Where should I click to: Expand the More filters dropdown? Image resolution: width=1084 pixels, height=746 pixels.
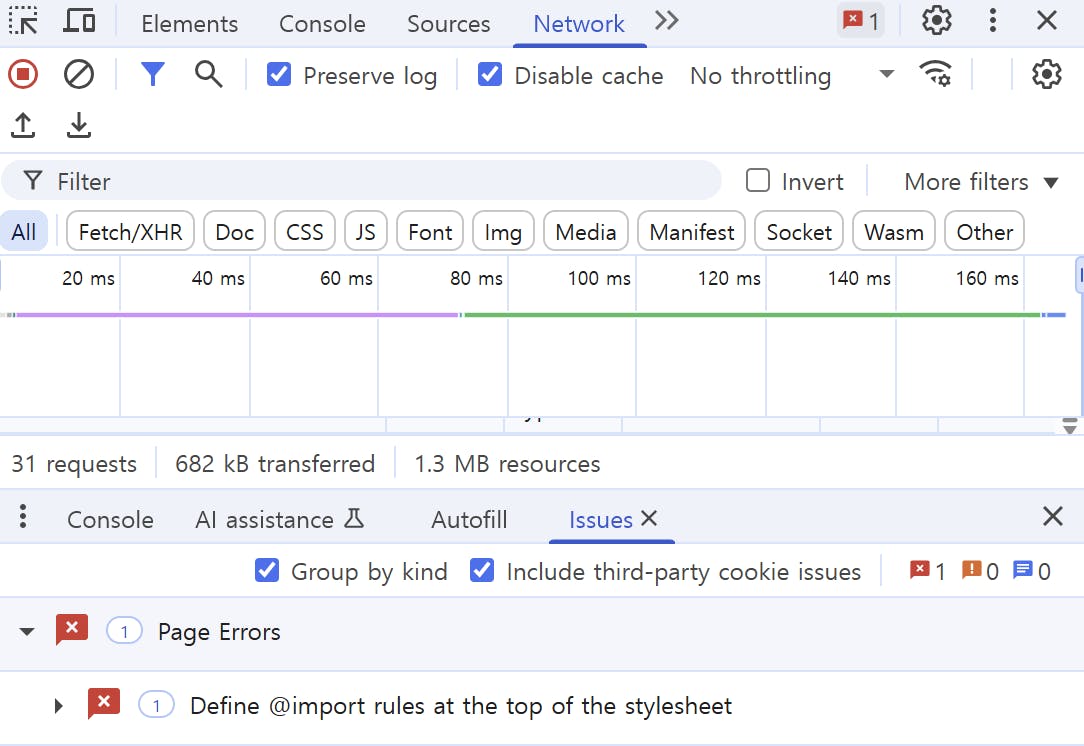pos(981,182)
